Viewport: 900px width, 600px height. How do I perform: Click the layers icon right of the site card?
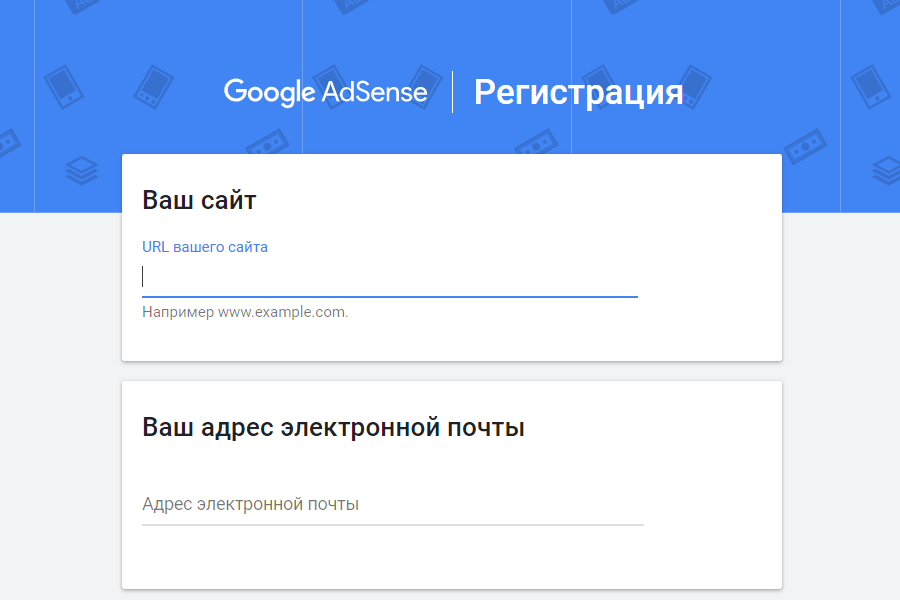886,171
